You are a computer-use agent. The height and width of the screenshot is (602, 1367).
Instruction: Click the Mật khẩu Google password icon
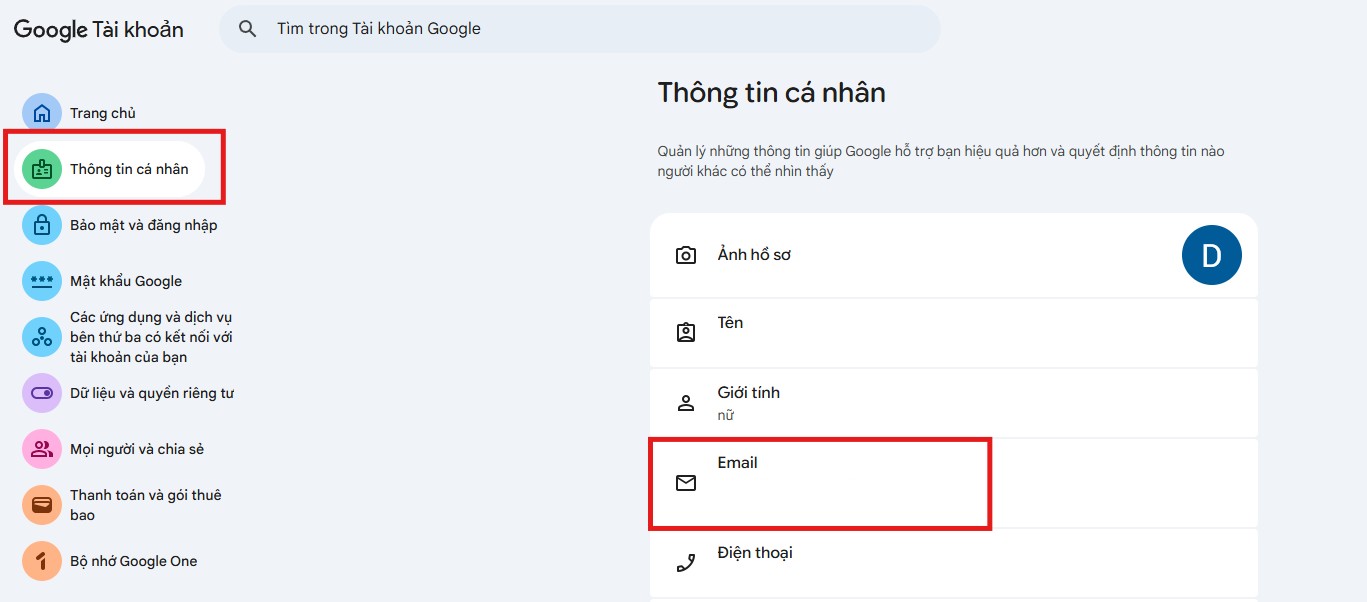click(x=42, y=281)
